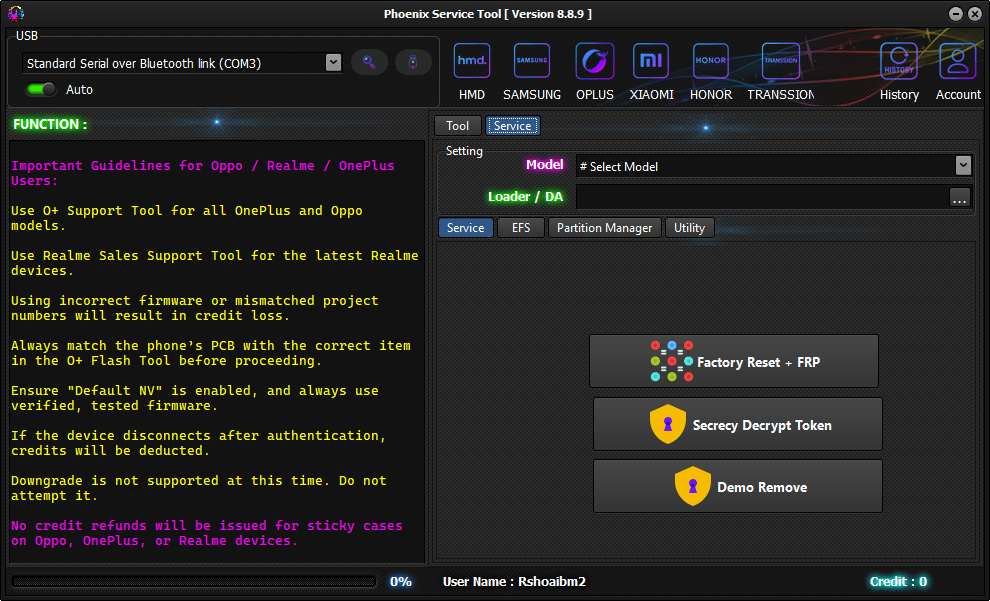Close the Phoenix Service Tool window

click(975, 14)
